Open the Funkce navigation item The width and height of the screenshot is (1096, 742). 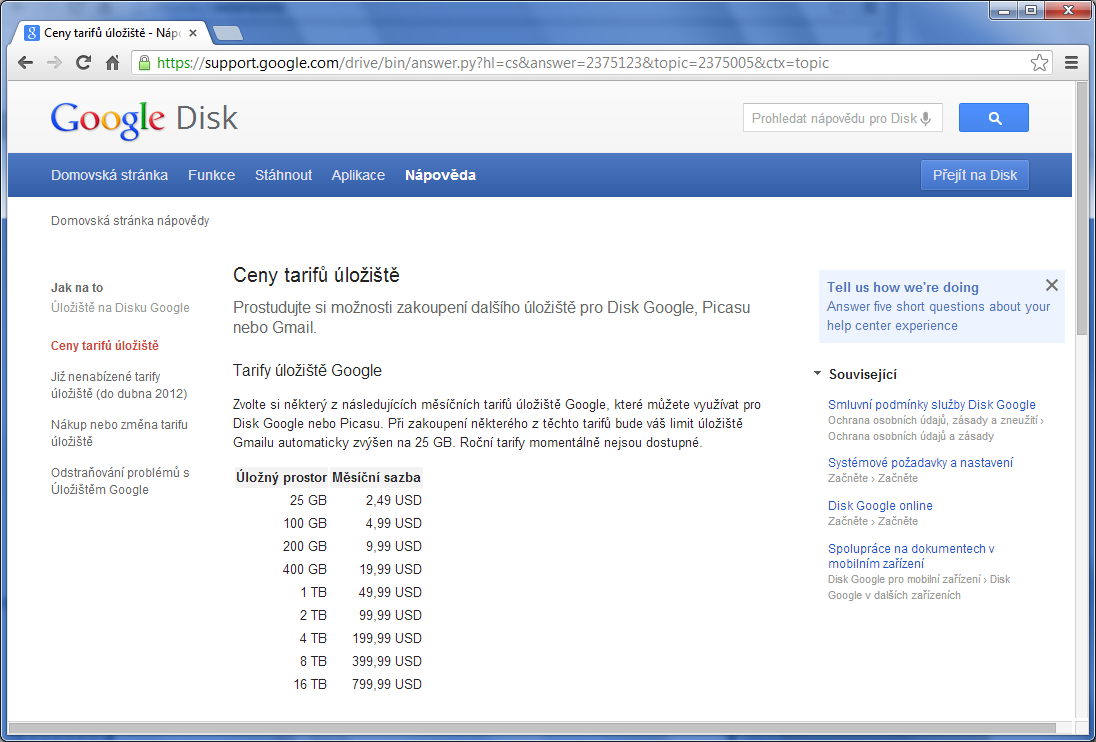(211, 175)
